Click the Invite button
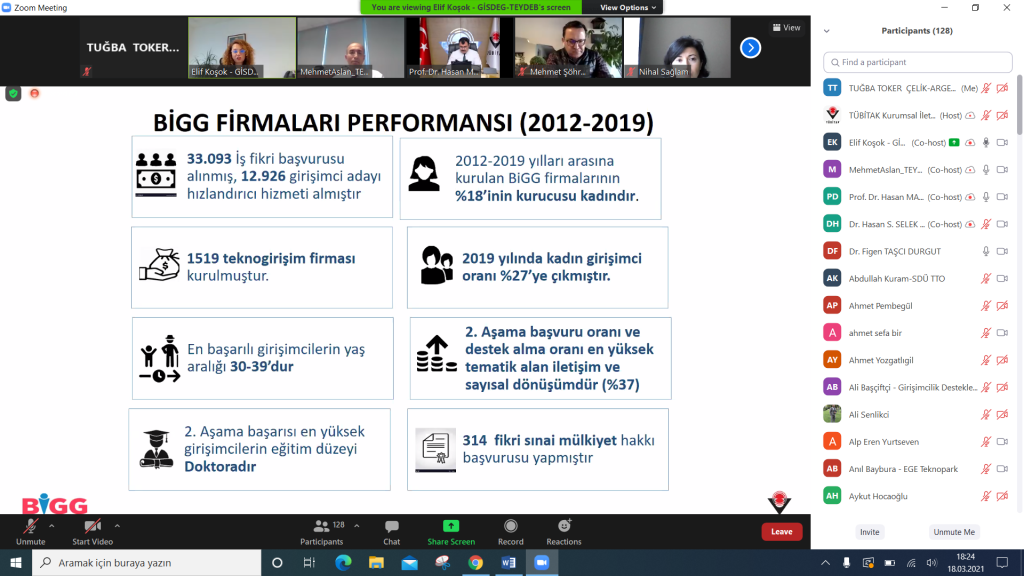1024x576 pixels. pos(869,532)
